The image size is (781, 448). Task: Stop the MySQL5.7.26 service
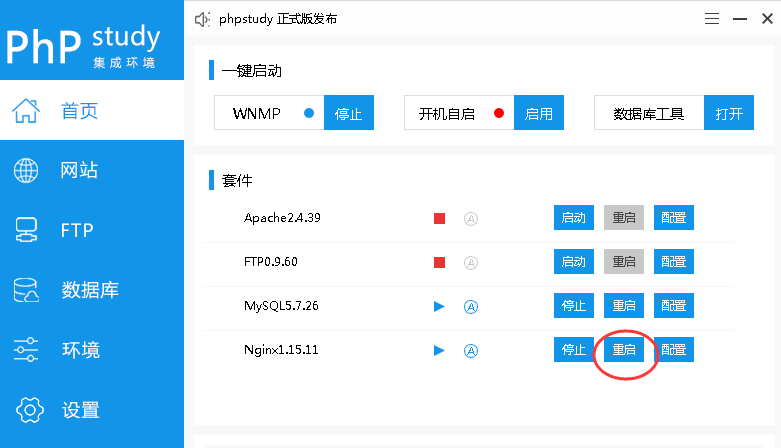[574, 305]
